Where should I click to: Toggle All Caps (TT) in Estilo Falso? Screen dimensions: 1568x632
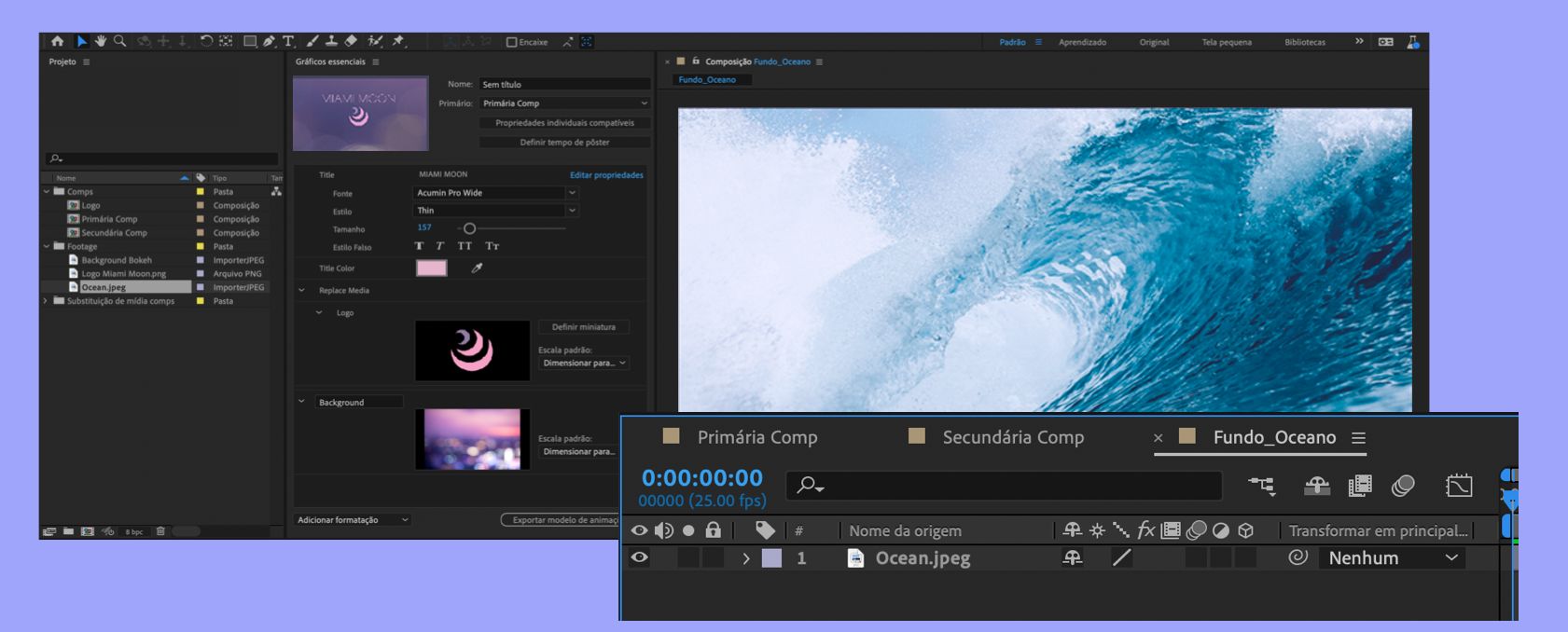tap(465, 246)
